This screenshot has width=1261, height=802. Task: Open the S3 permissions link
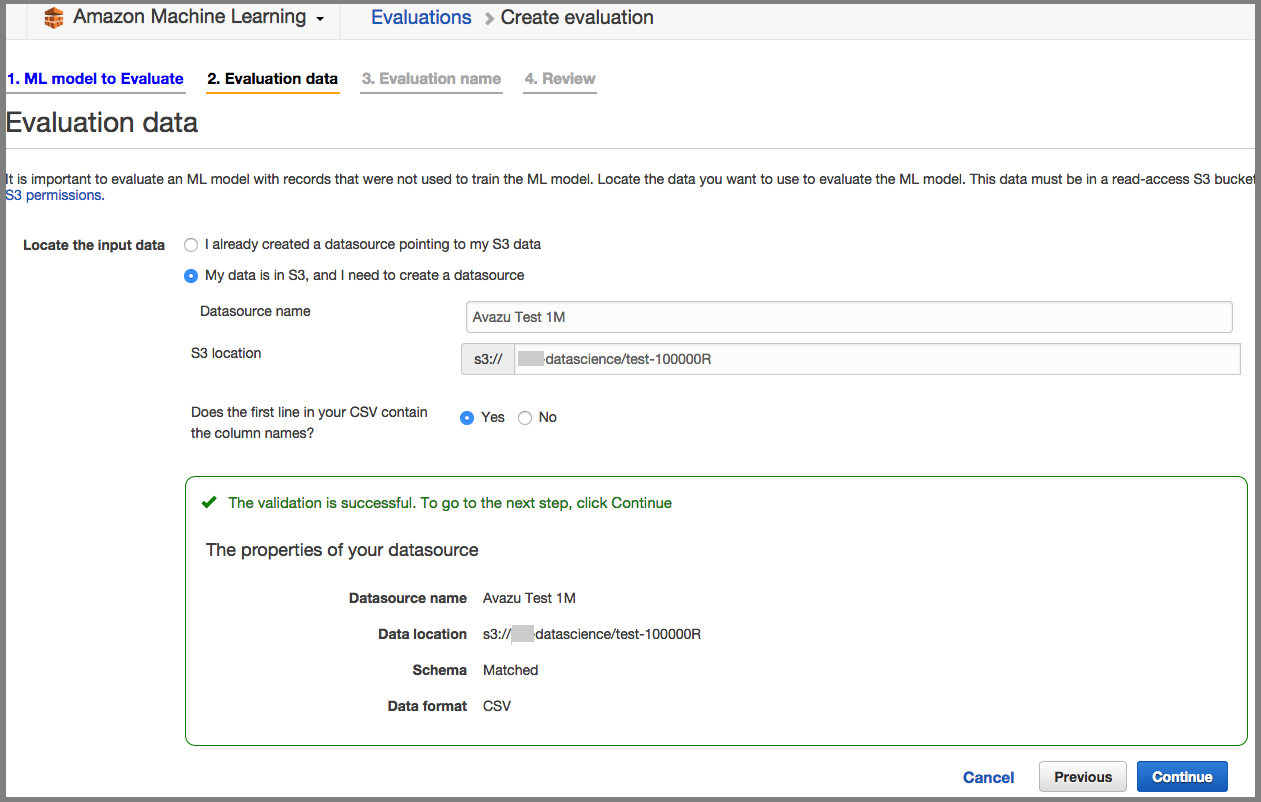click(53, 195)
